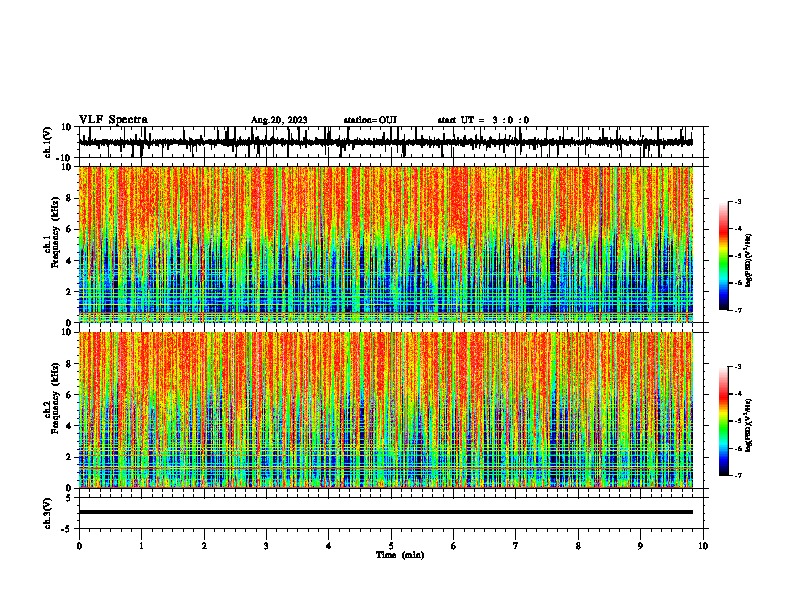The height and width of the screenshot is (612, 792).
Task: Click the ch.2 colorbar log PSD label
Action: 749,426
